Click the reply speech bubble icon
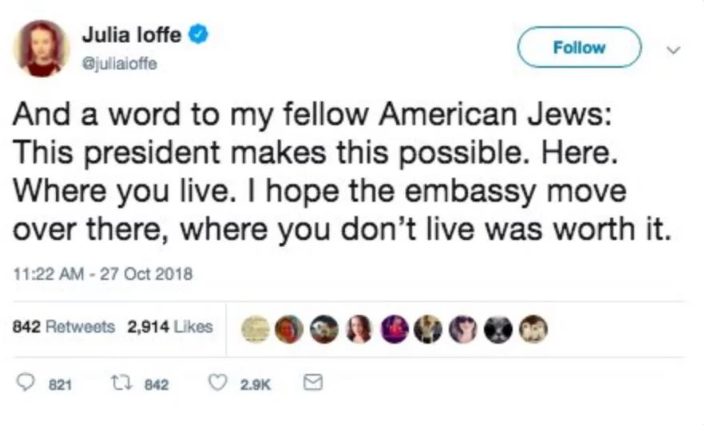Viewport: 704px width, 431px height. click(x=25, y=383)
